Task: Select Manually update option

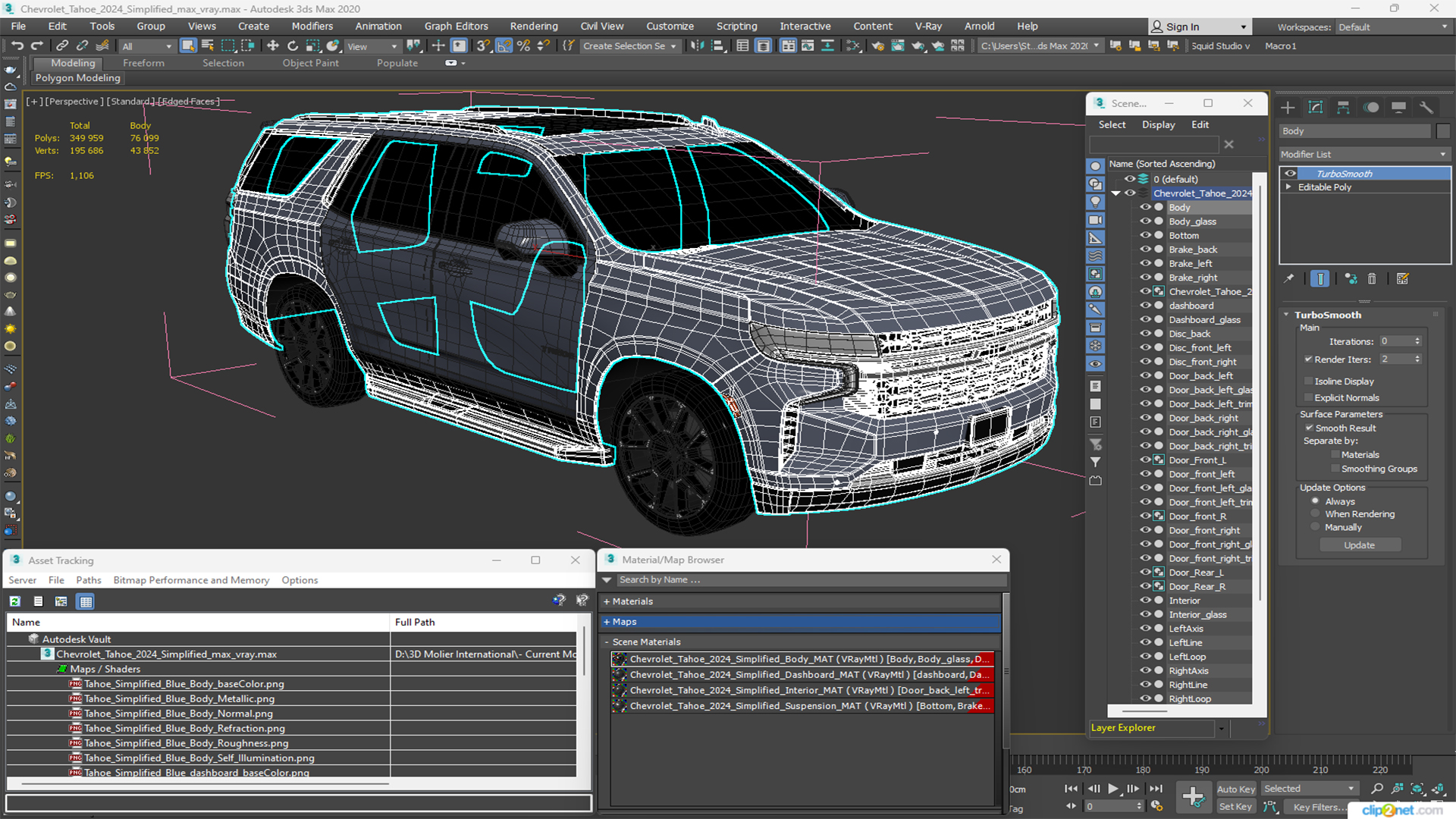Action: pyautogui.click(x=1316, y=528)
